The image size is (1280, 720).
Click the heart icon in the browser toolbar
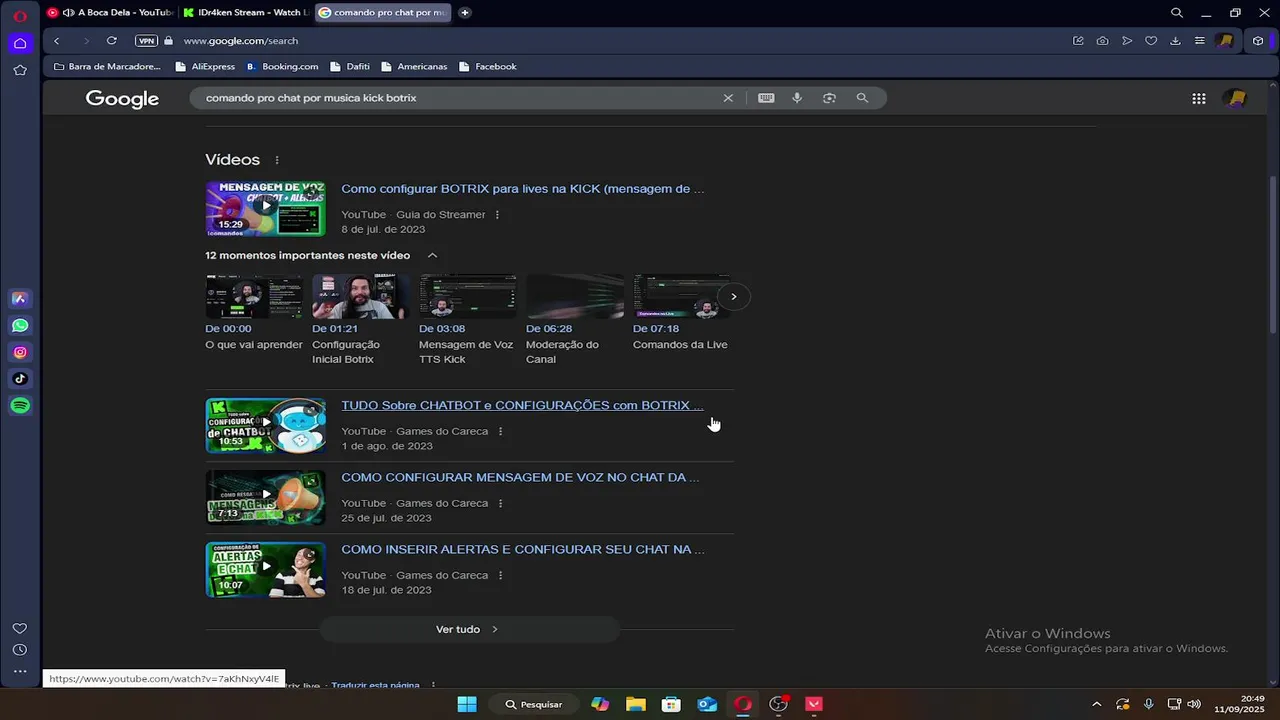pyautogui.click(x=1151, y=41)
